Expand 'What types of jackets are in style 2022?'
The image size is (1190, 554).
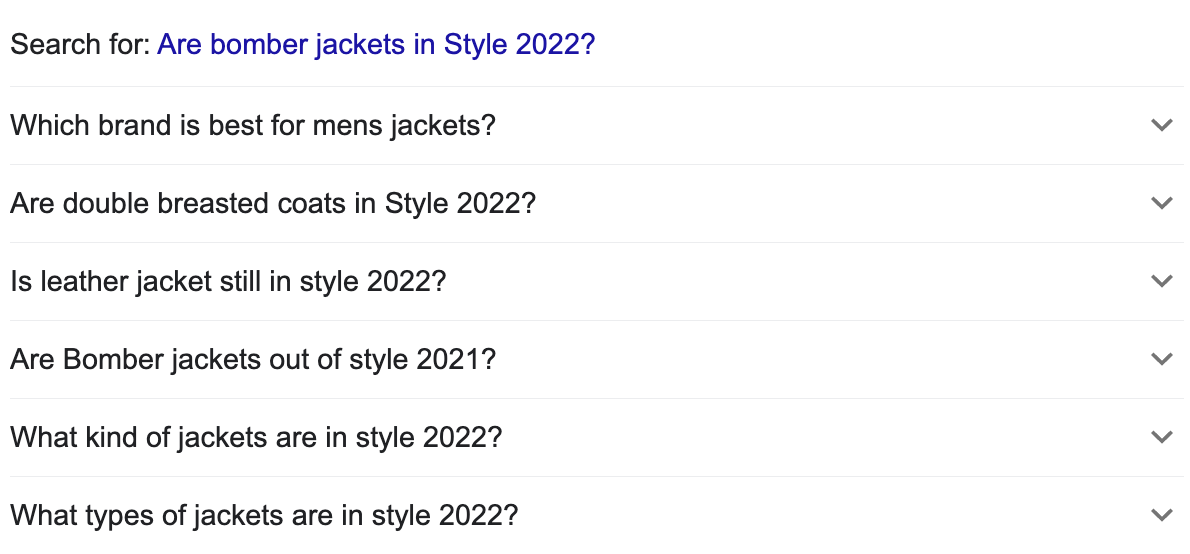point(264,516)
